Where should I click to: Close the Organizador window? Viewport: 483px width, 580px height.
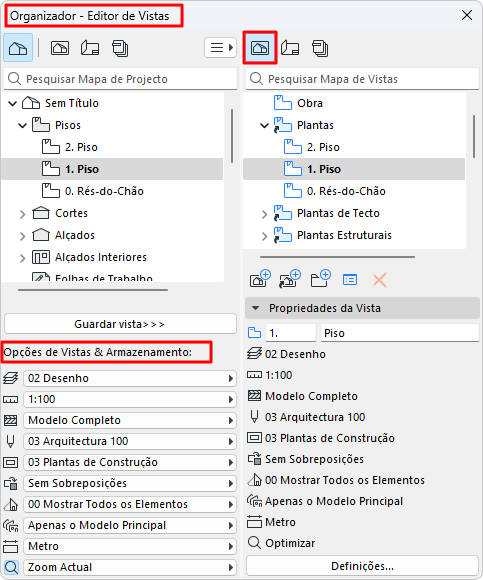pos(467,15)
